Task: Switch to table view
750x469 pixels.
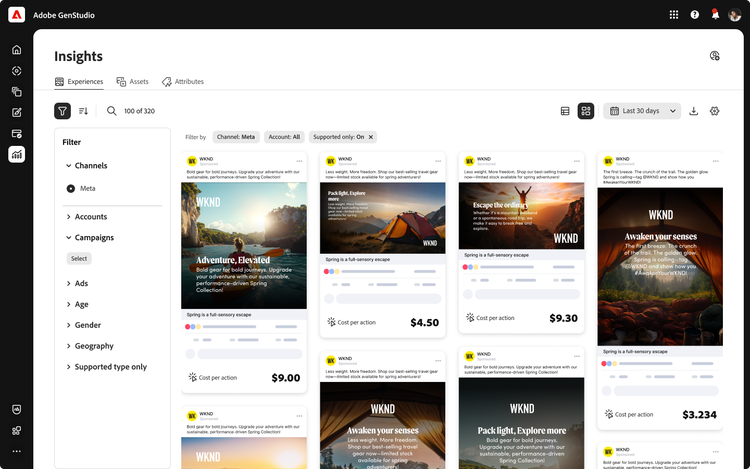Action: tap(565, 111)
